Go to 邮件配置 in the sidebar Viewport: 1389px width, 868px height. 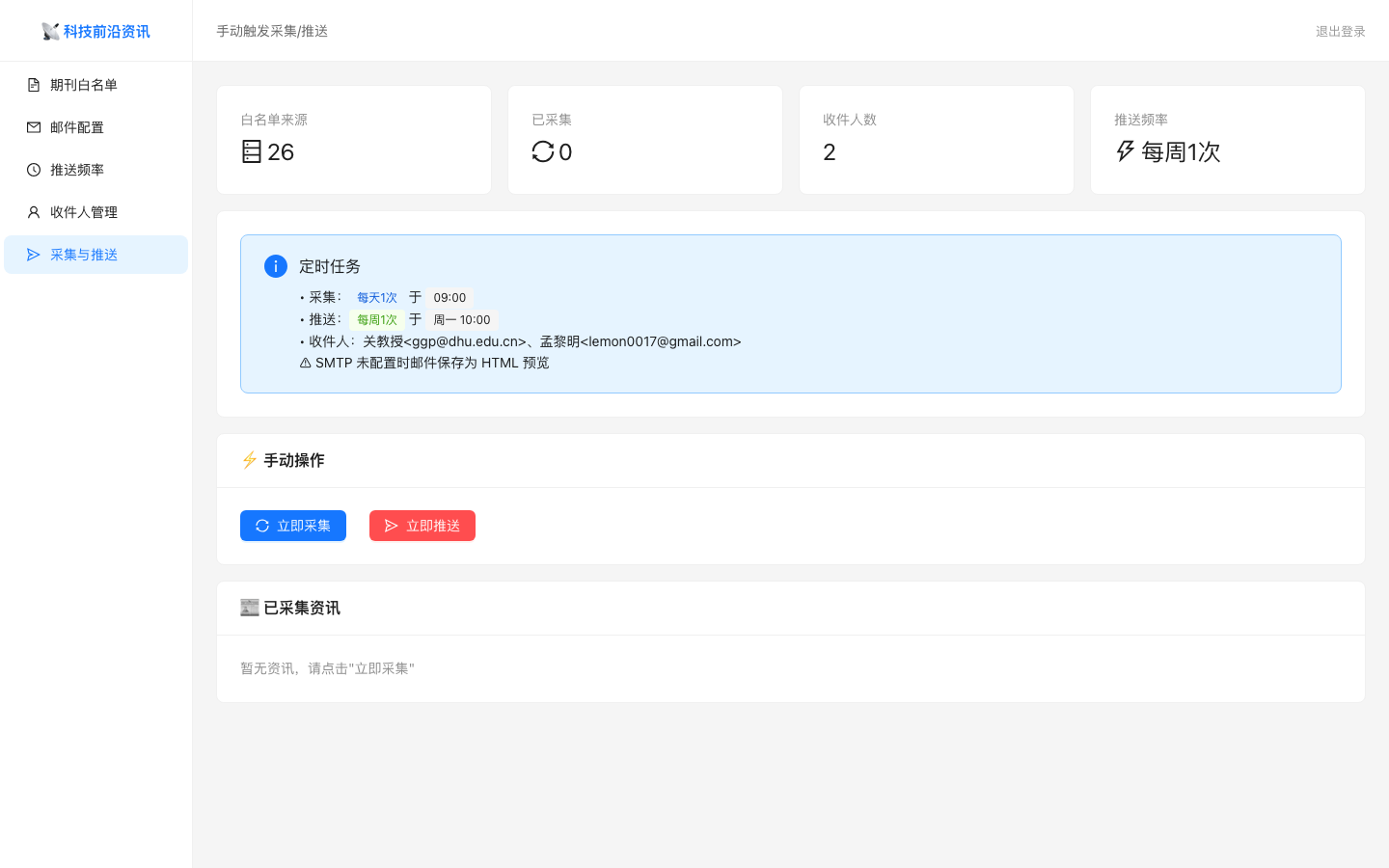tap(96, 127)
